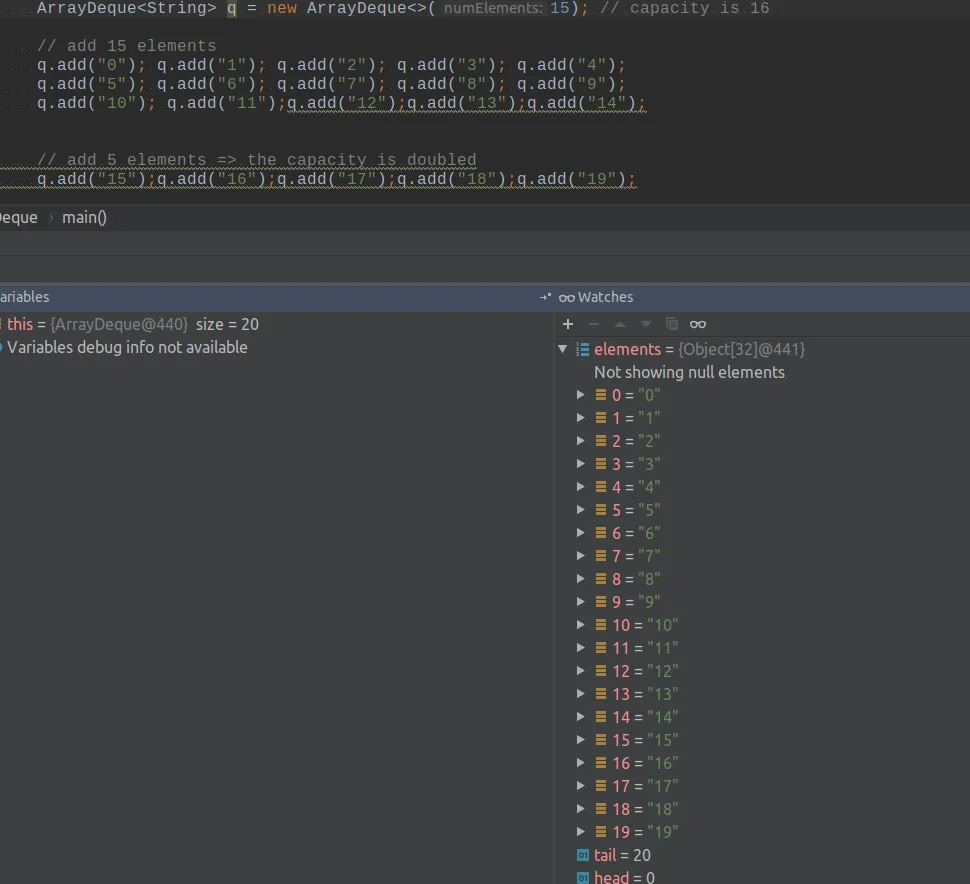
Task: Click the value "12" in the watches tree
Action: tap(663, 671)
